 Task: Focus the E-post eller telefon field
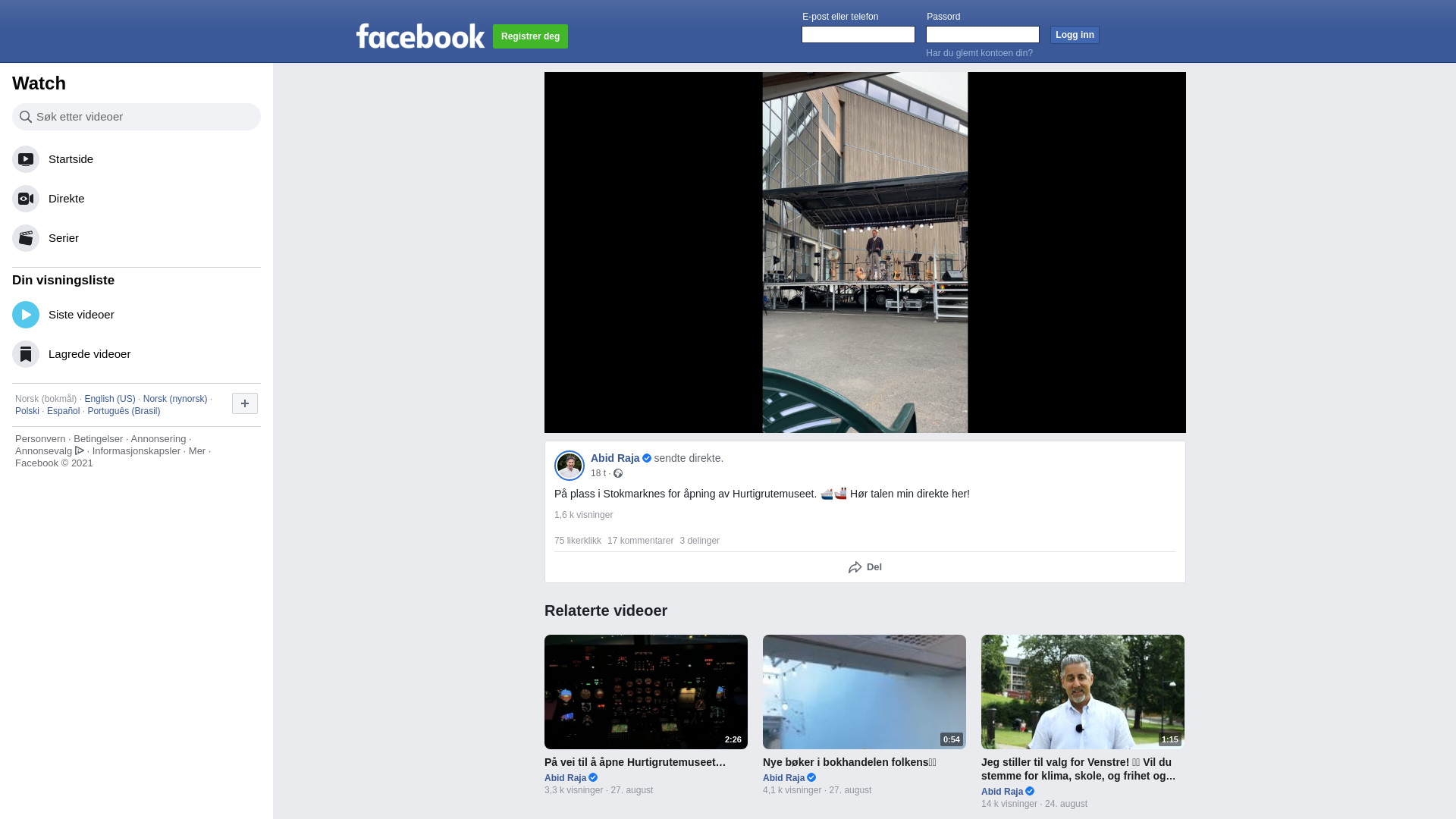pyautogui.click(x=858, y=35)
